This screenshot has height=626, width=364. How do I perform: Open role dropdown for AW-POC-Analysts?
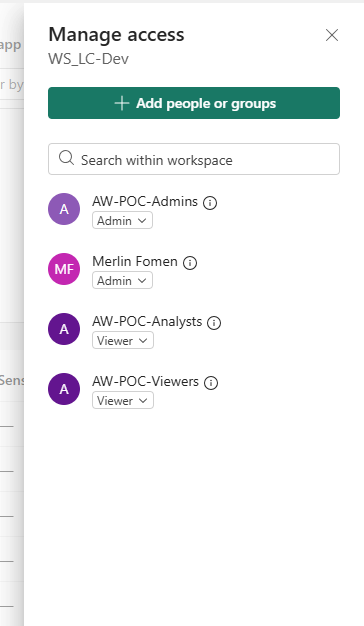(123, 341)
